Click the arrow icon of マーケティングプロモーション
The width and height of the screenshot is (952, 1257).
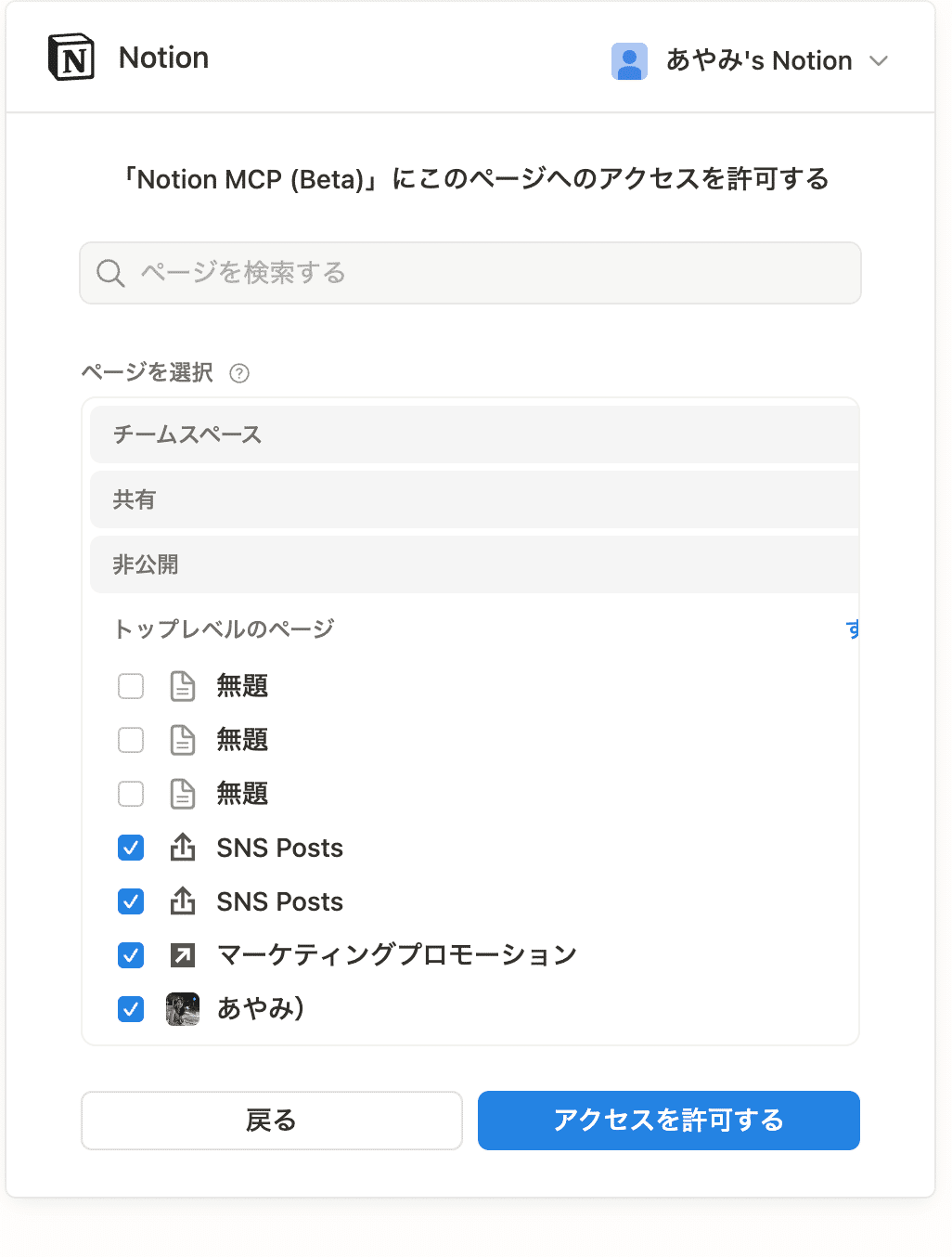pyautogui.click(x=183, y=954)
